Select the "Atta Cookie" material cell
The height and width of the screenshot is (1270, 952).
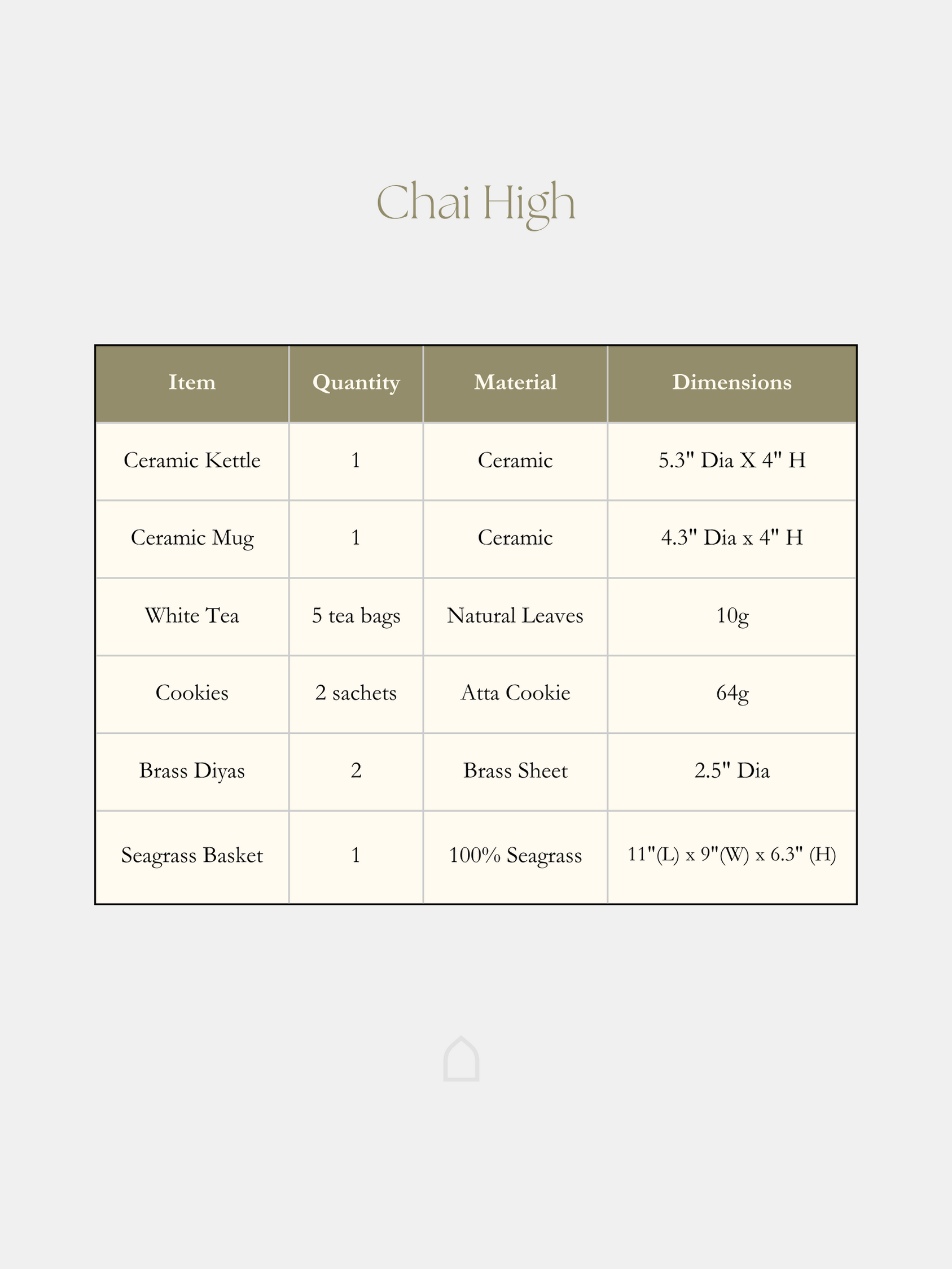point(515,693)
